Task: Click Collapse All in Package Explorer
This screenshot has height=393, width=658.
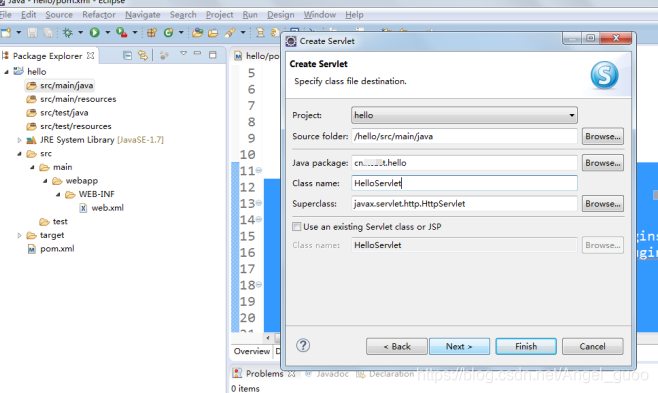Action: click(128, 55)
